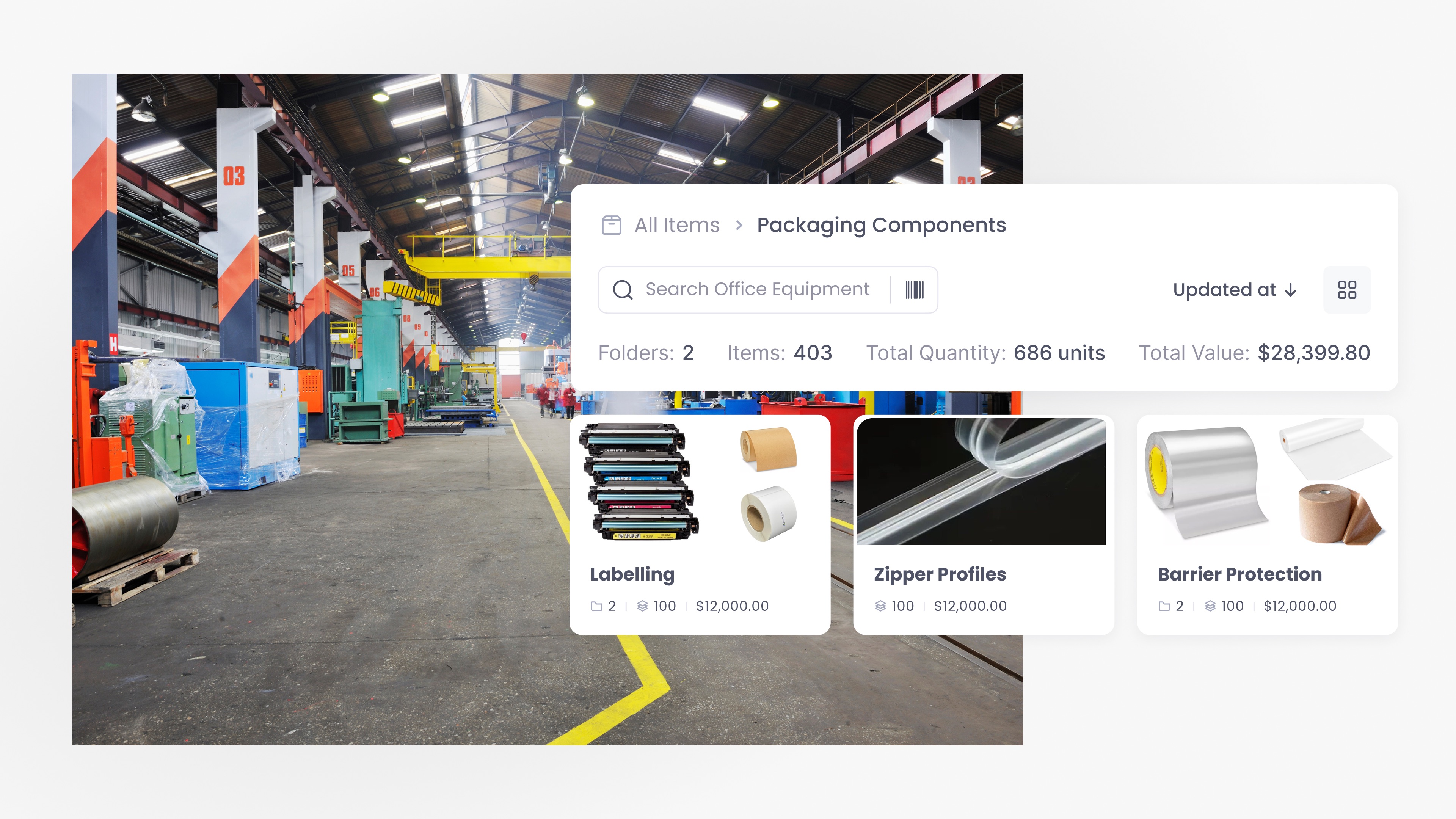The image size is (1456, 819).
Task: Click the archive box icon beside All Items
Action: pos(611,225)
